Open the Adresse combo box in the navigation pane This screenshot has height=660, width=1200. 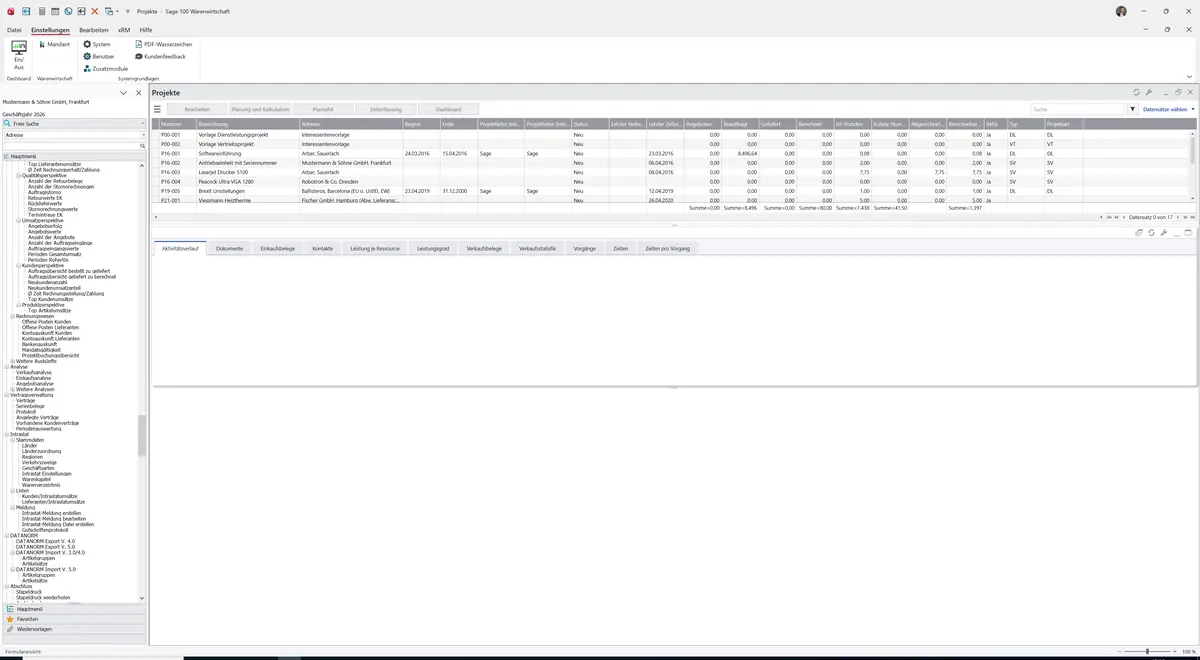point(74,135)
